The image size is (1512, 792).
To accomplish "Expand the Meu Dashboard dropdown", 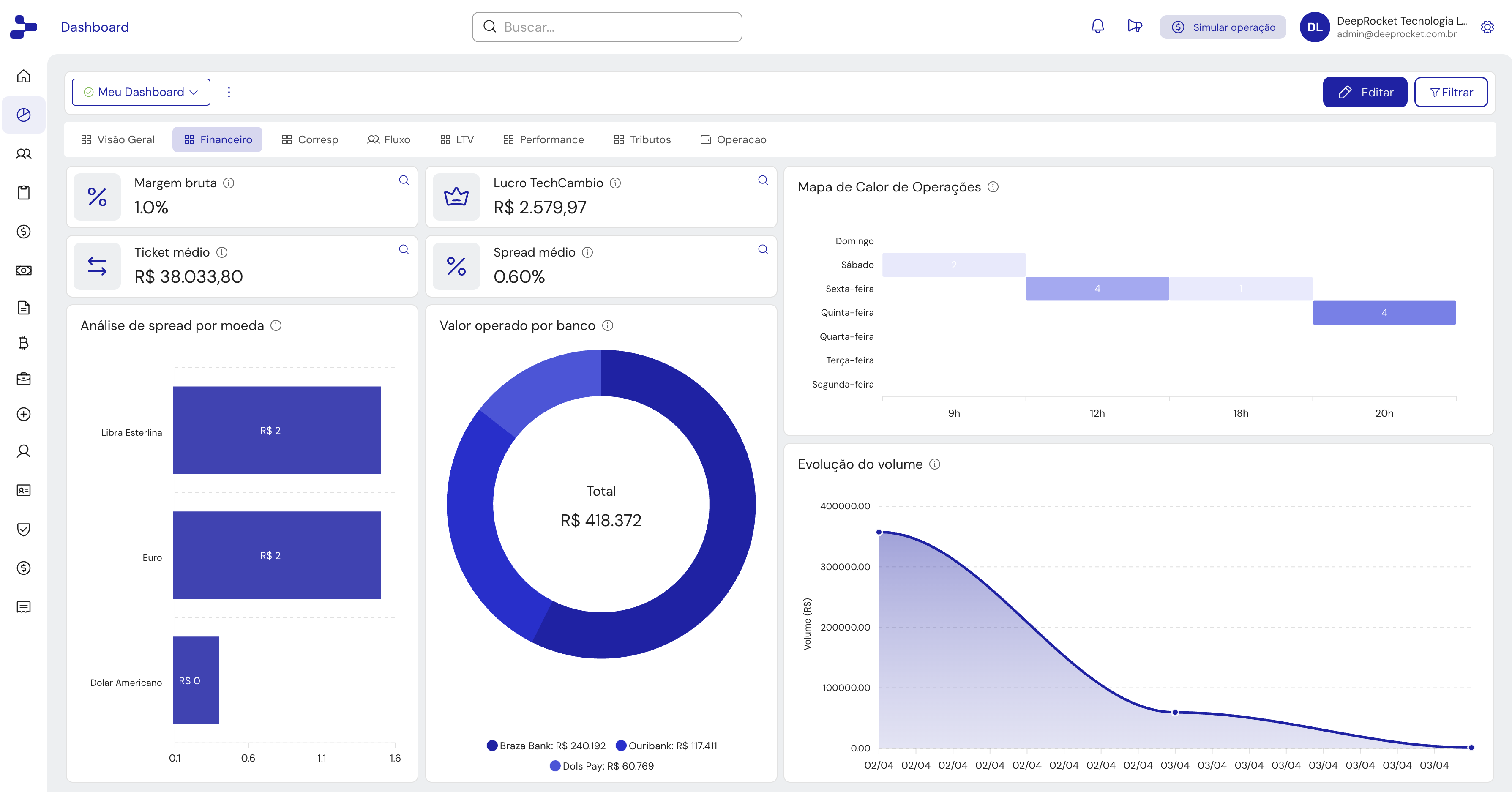I will 141,92.
